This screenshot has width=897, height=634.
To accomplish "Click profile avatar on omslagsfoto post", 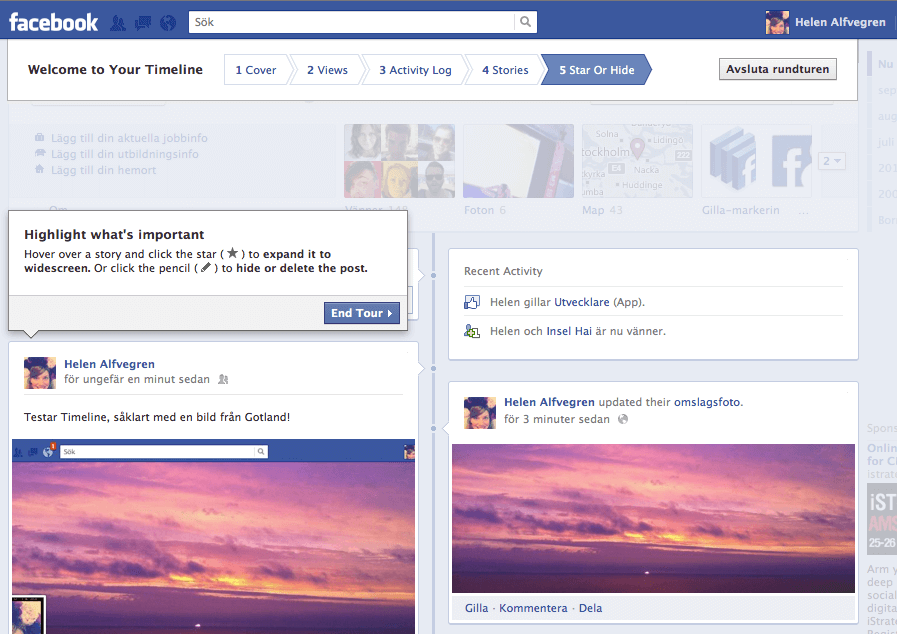I will (x=480, y=413).
